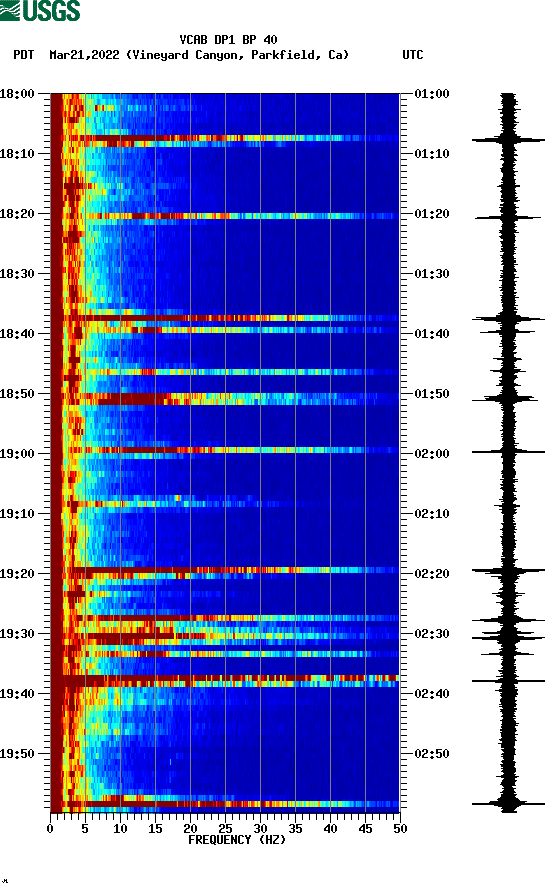Click the '18:10' PDT time label
The image size is (552, 892).
tap(17, 154)
